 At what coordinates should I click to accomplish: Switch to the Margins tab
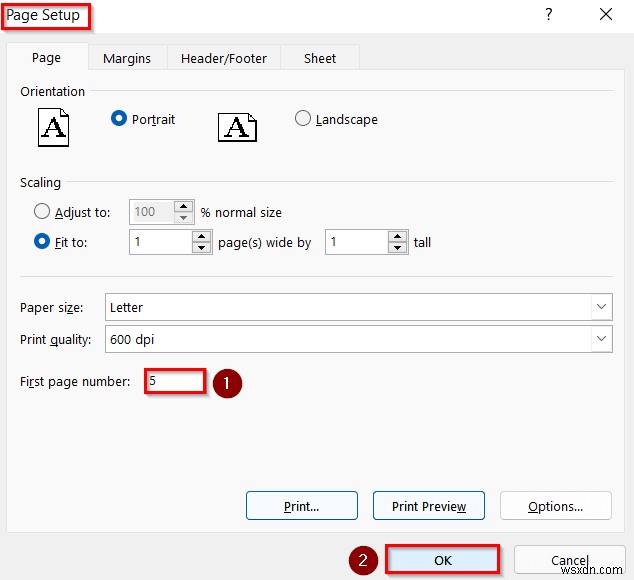point(127,58)
